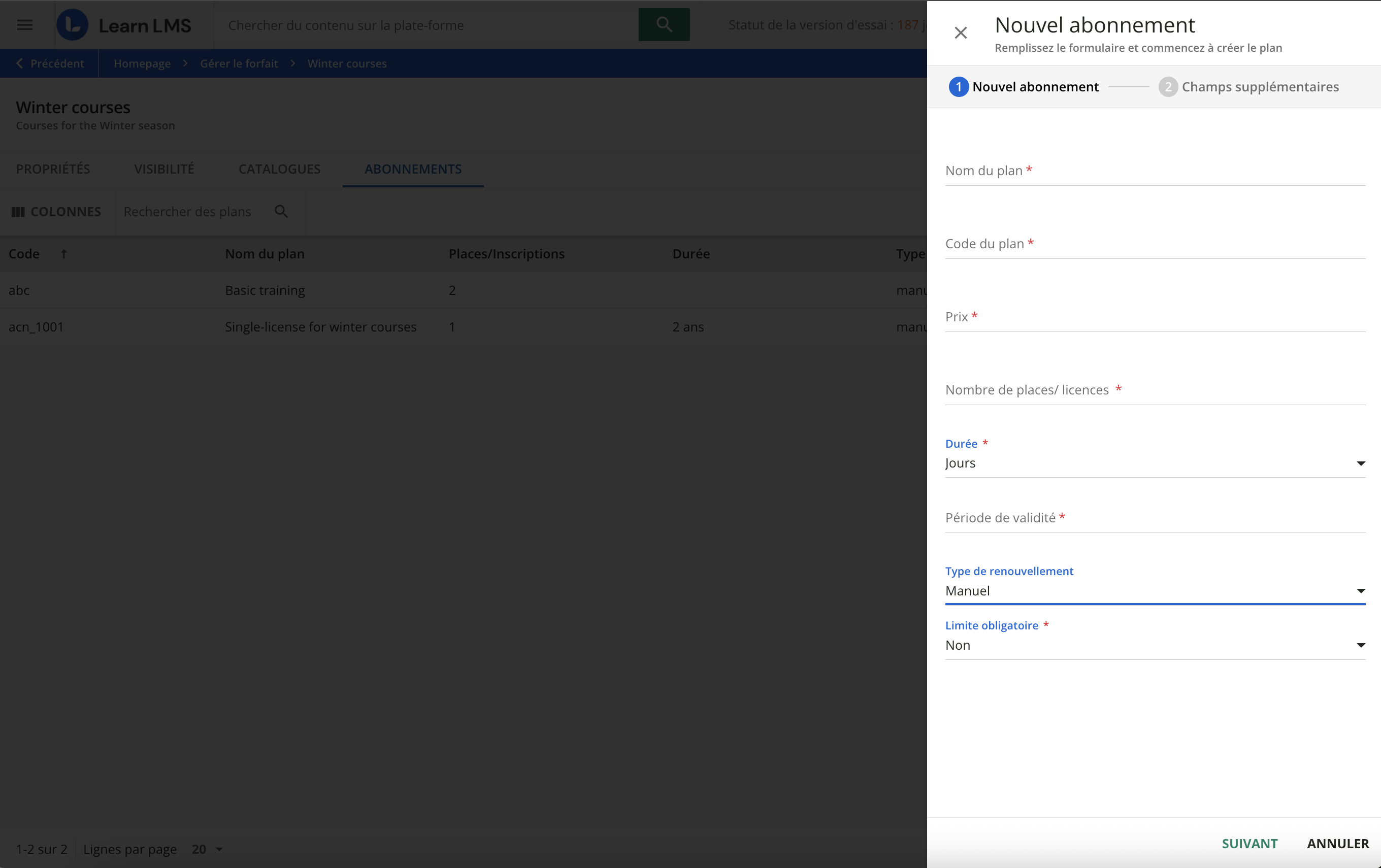Image resolution: width=1381 pixels, height=868 pixels.
Task: Select step 2 Champs supplémentaires
Action: (x=1248, y=87)
